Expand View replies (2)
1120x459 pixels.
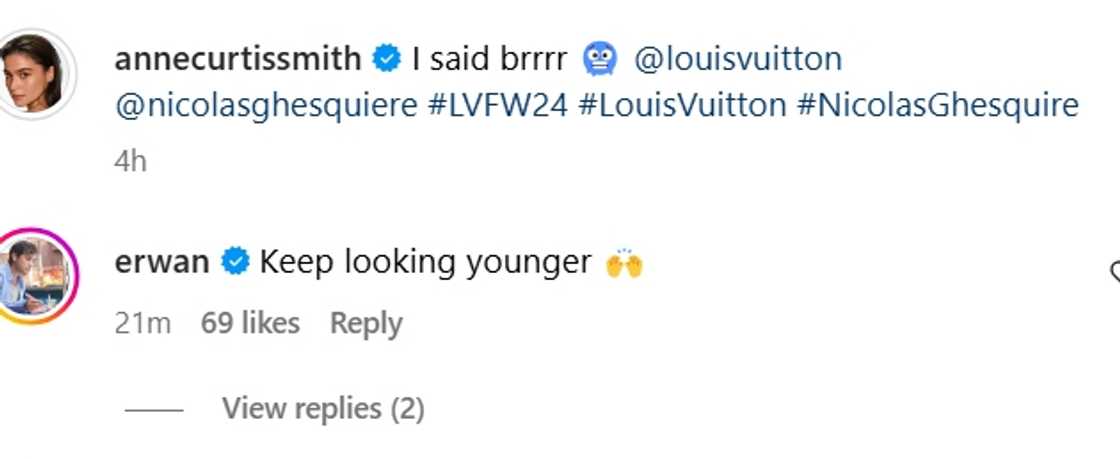coord(323,409)
